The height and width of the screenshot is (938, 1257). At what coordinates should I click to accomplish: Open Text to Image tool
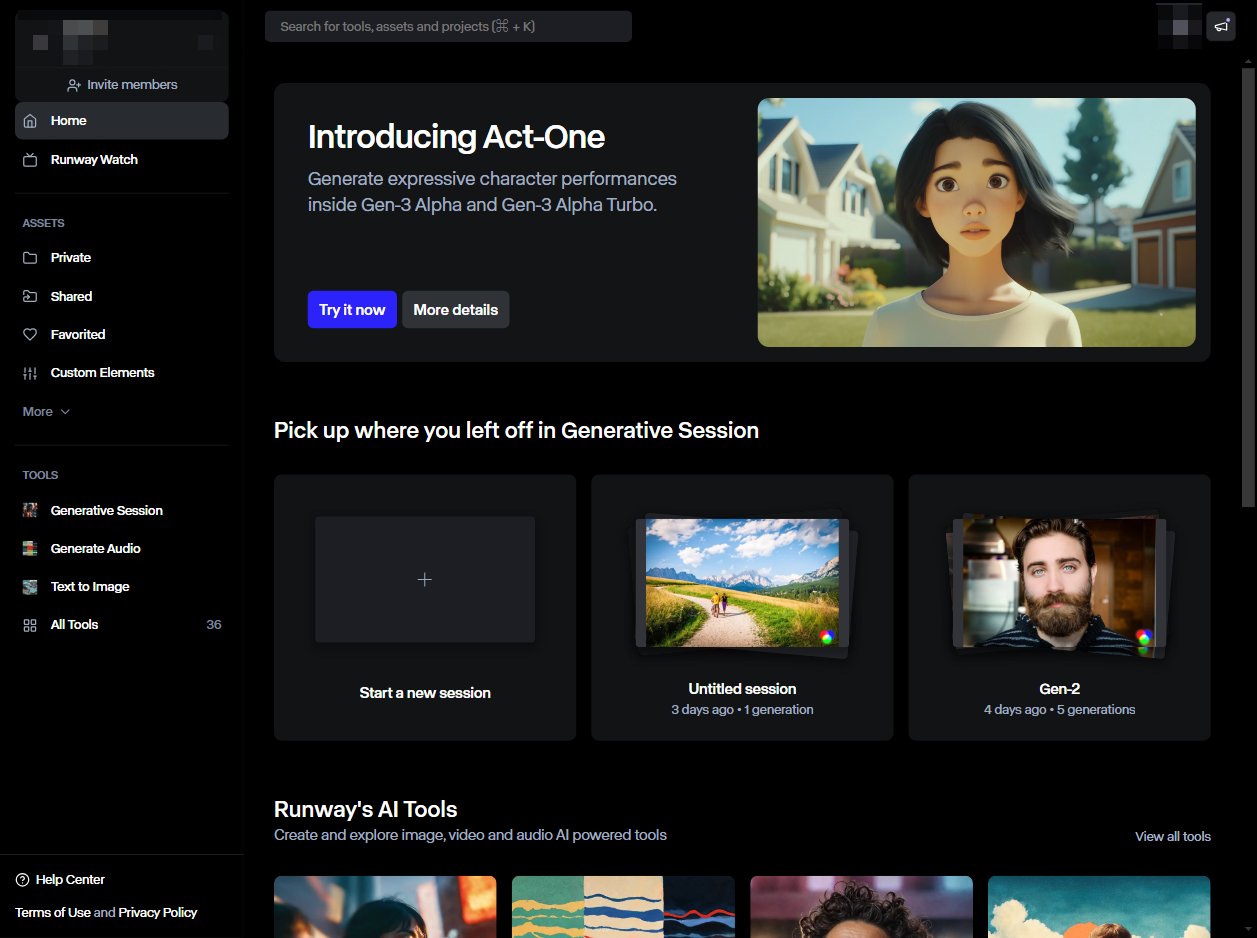pos(122,587)
